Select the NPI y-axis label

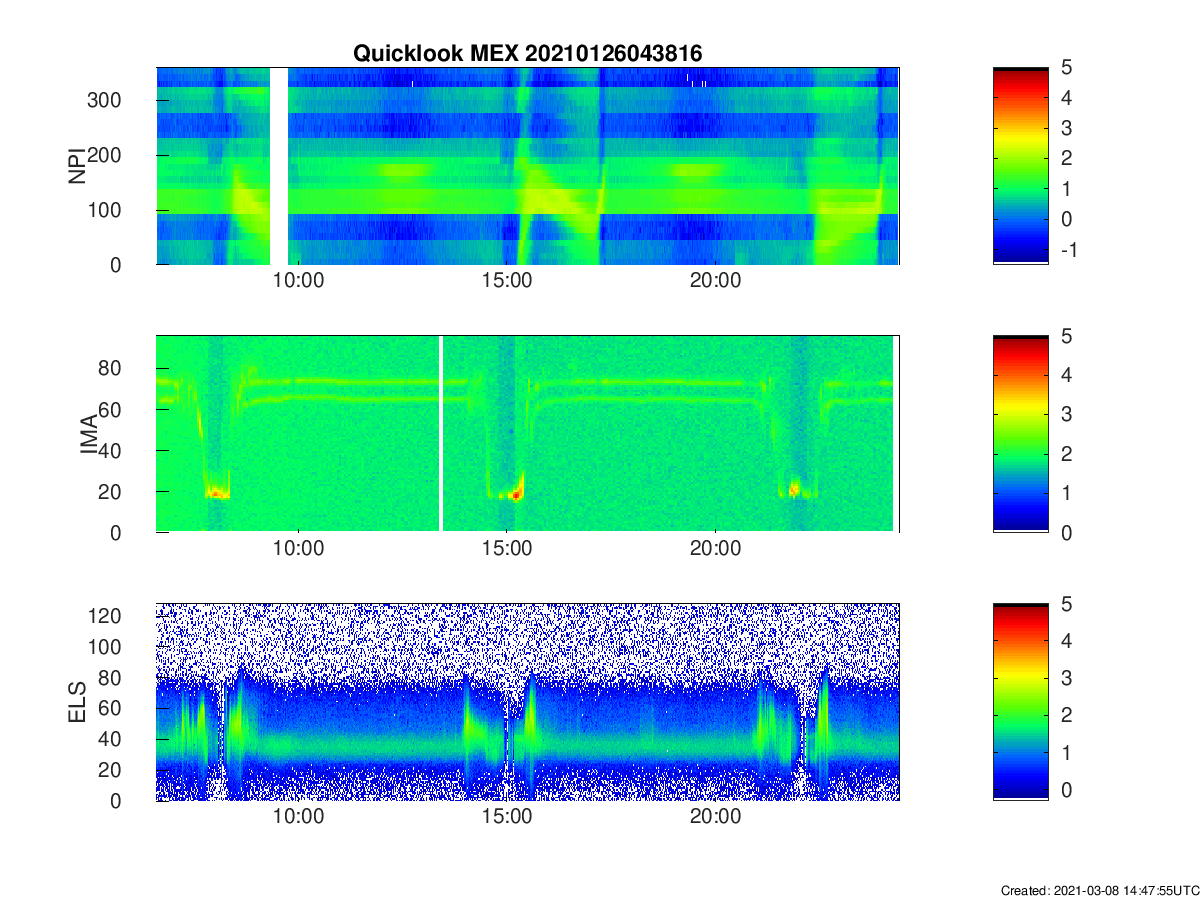click(77, 167)
